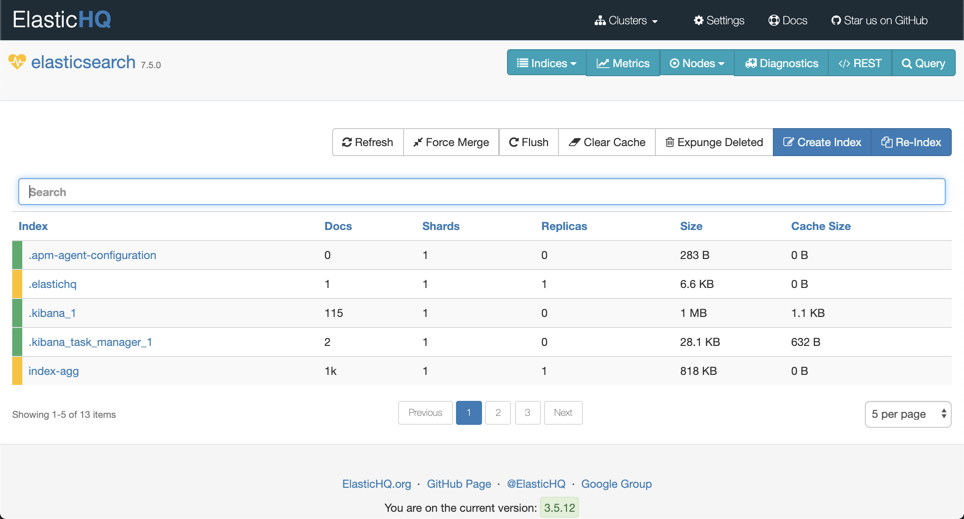This screenshot has height=519, width=964.
Task: Open the @ElasticHQ footer link
Action: [x=536, y=484]
